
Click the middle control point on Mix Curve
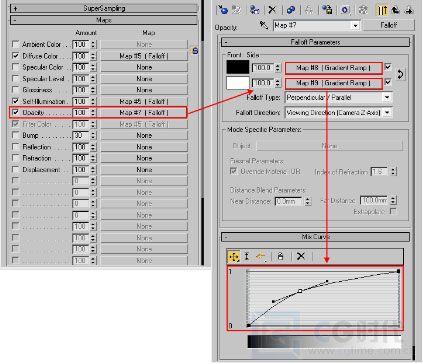(300, 291)
